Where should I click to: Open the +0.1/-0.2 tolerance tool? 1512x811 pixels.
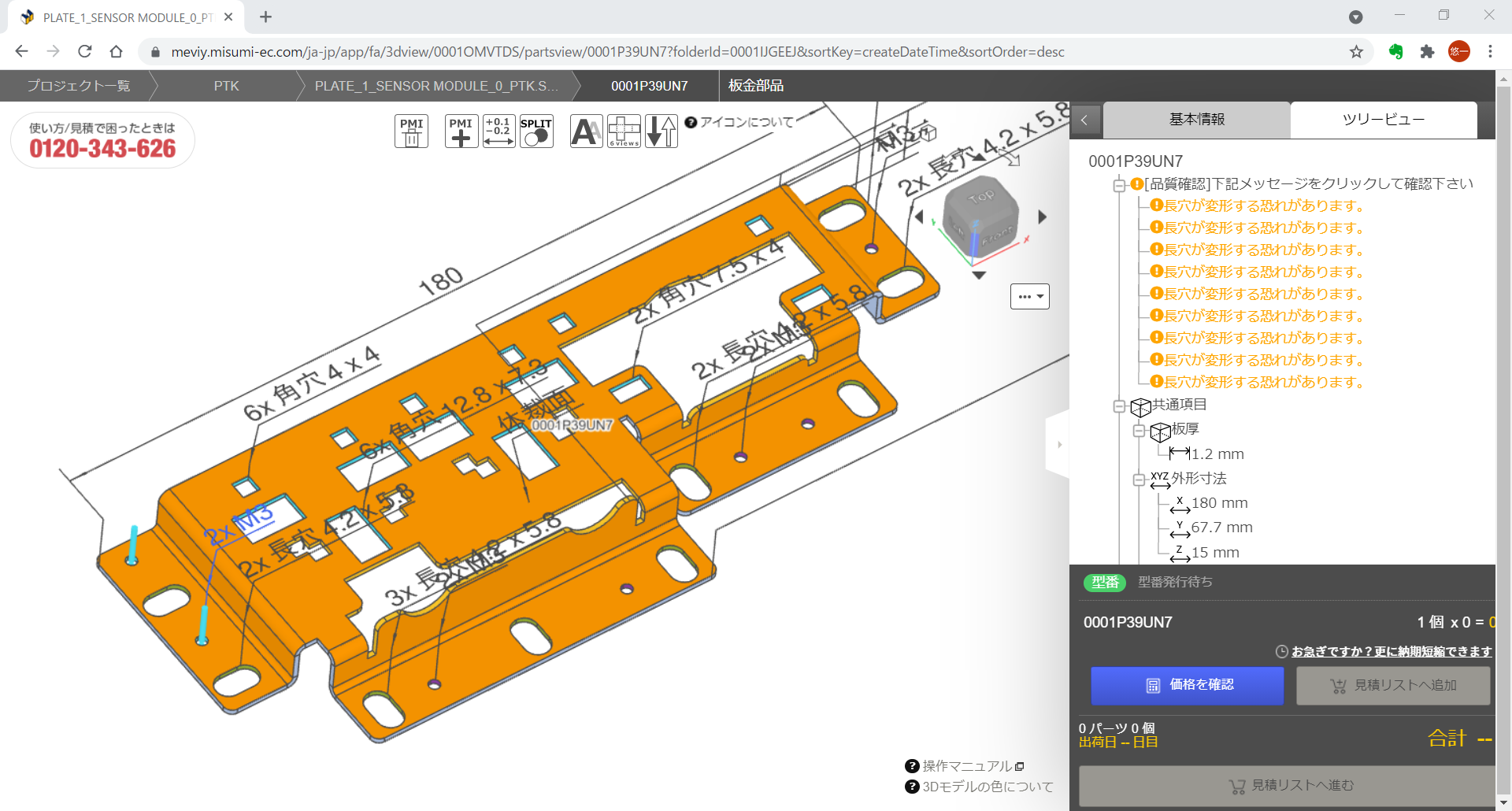pos(499,131)
